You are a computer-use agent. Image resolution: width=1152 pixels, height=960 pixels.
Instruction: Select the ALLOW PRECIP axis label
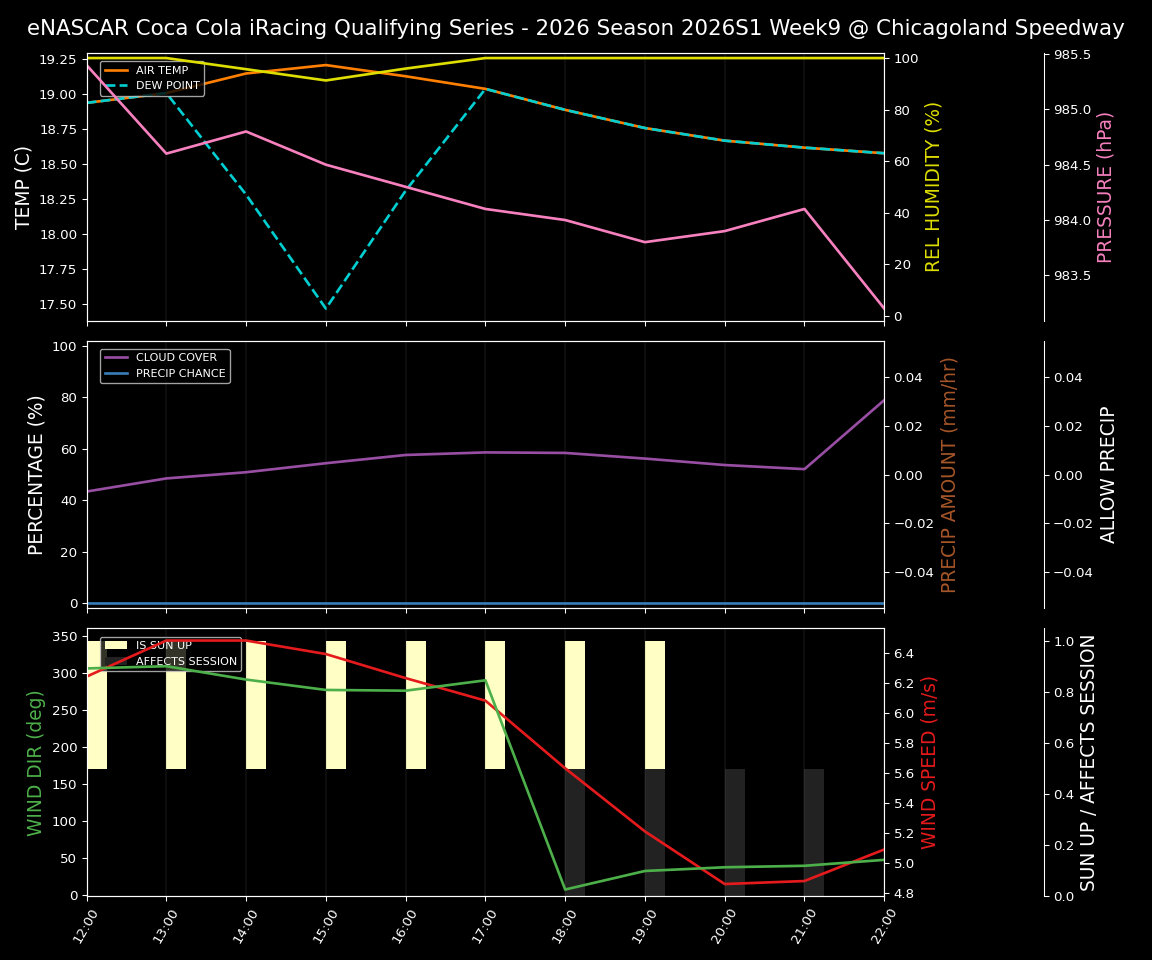click(1108, 475)
